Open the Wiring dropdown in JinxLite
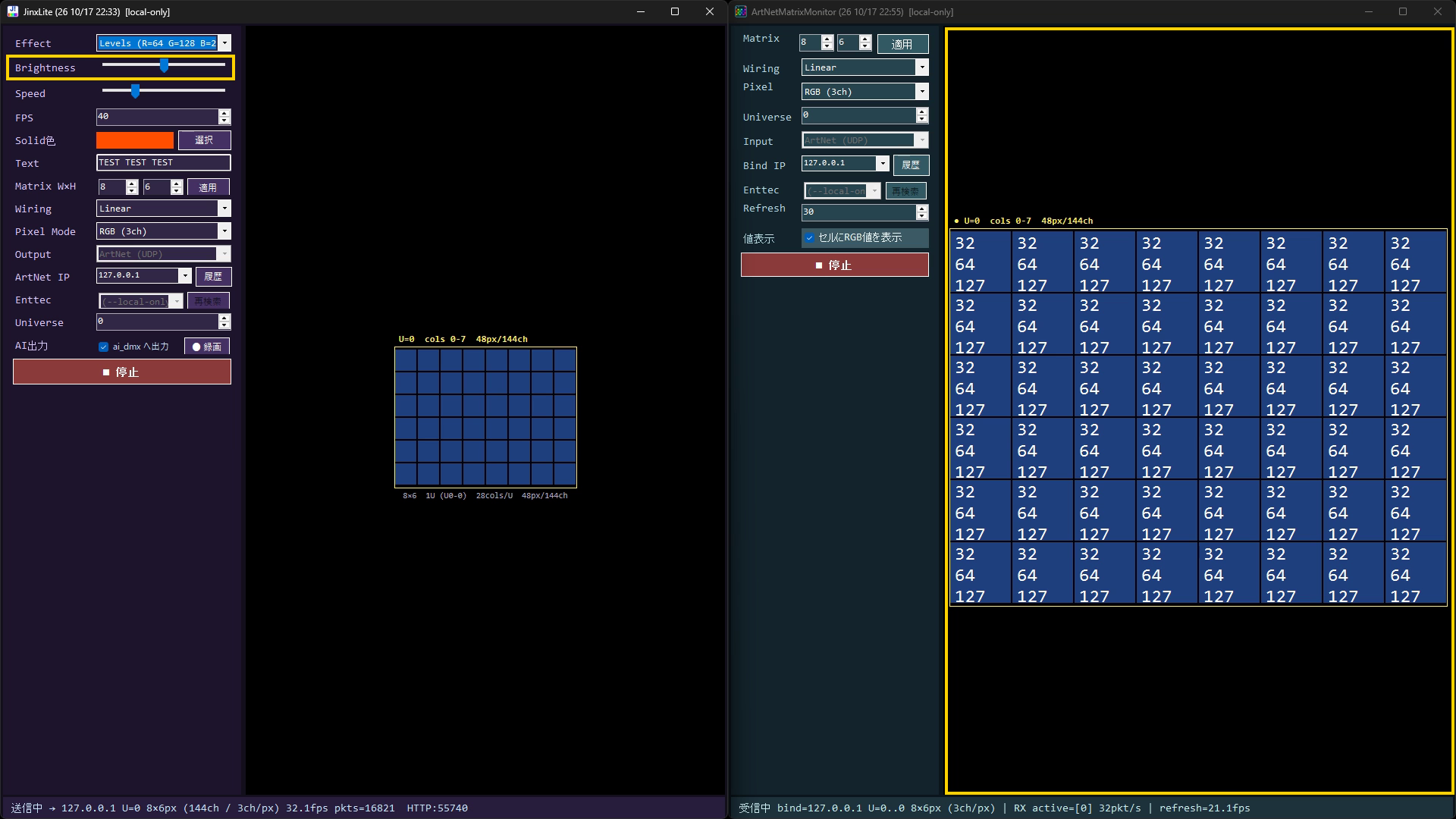The image size is (1456, 819). pos(224,209)
